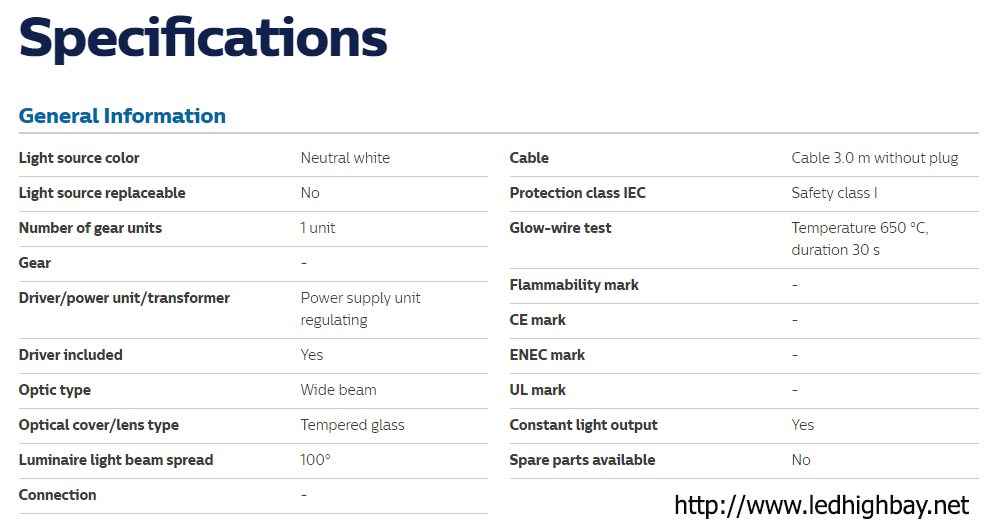
Task: Click the Number of gear units label
Action: [x=90, y=228]
